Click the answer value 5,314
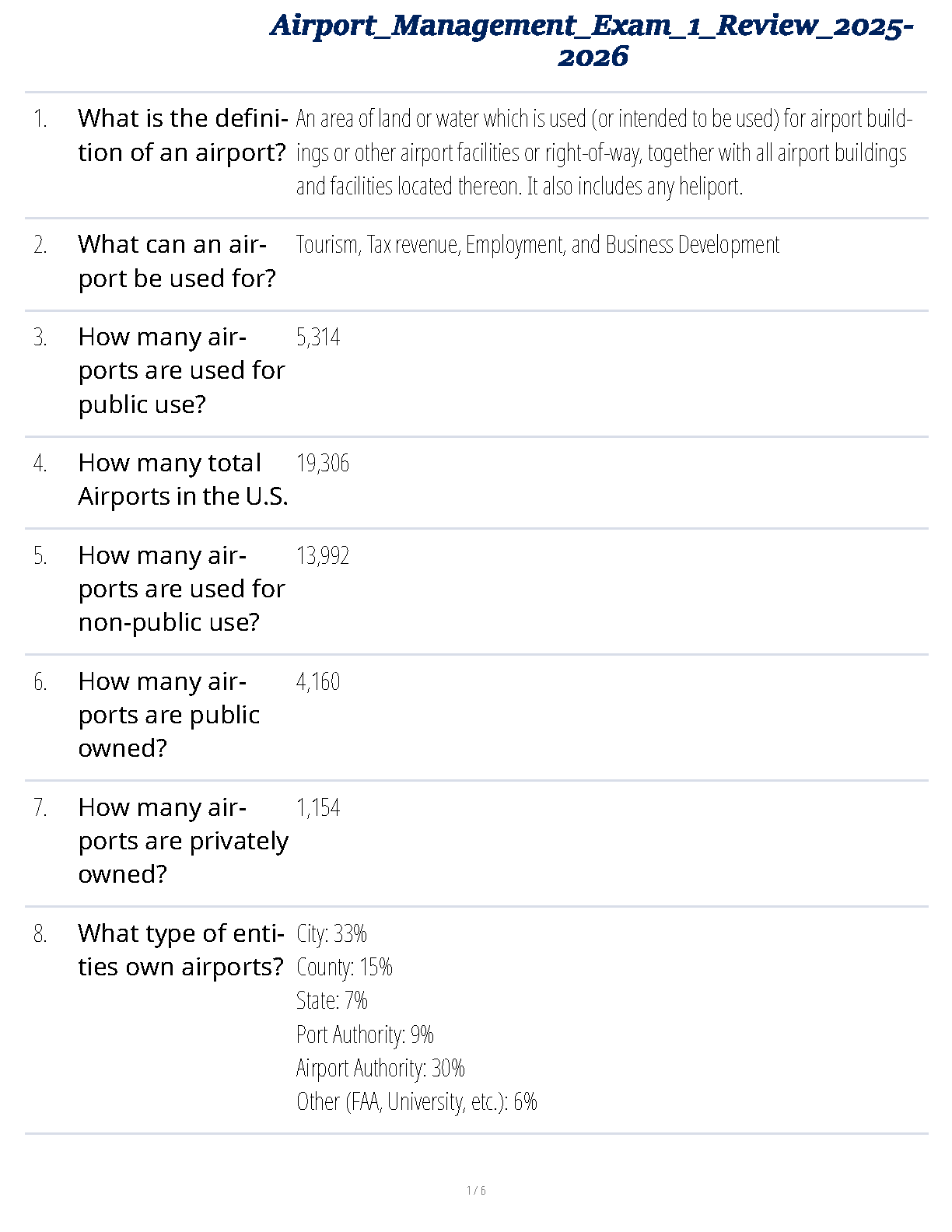 click(318, 338)
